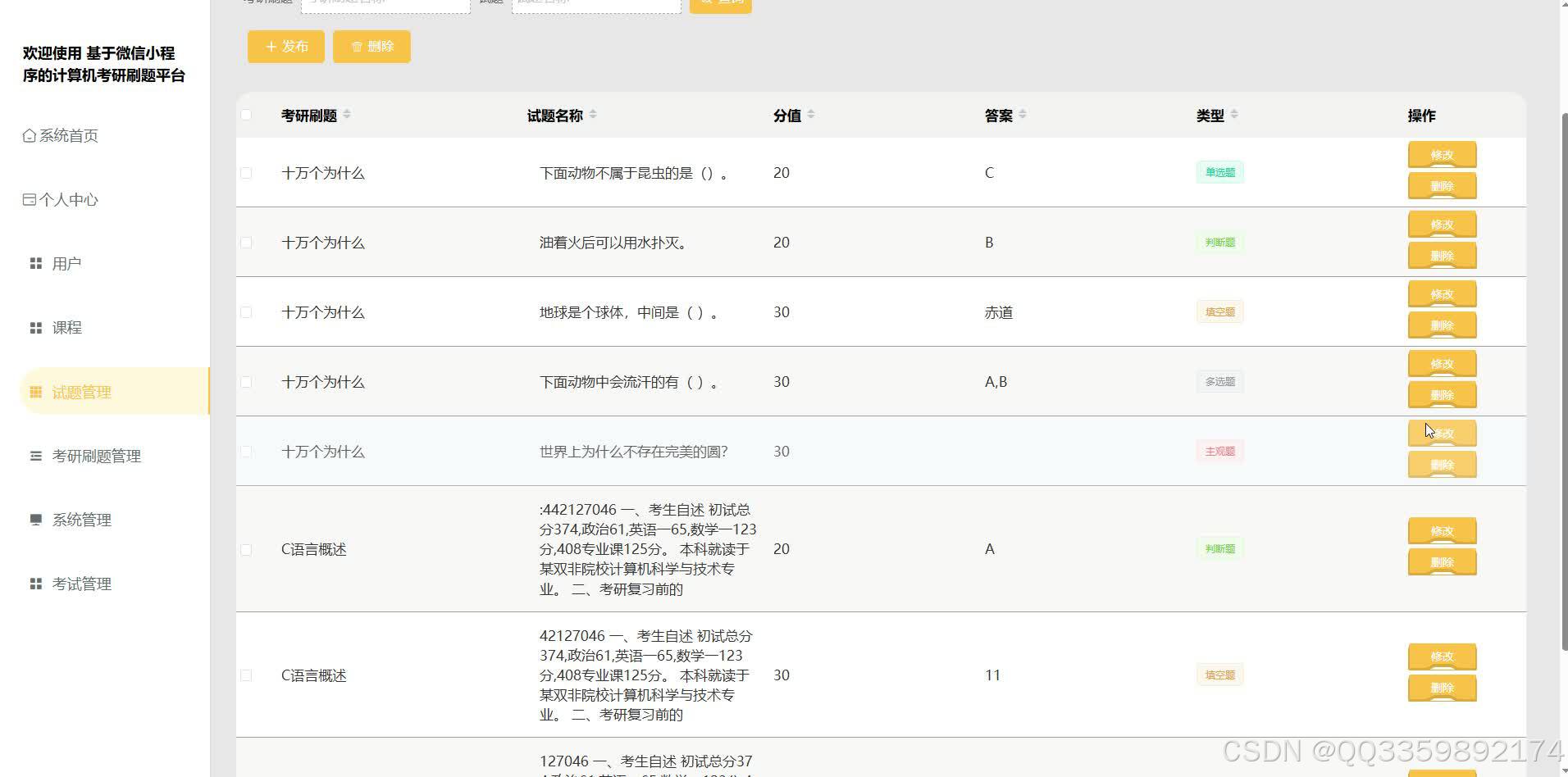Screen dimensions: 1568x777
Task: Click the 删除 toolbar button
Action: coord(371,47)
